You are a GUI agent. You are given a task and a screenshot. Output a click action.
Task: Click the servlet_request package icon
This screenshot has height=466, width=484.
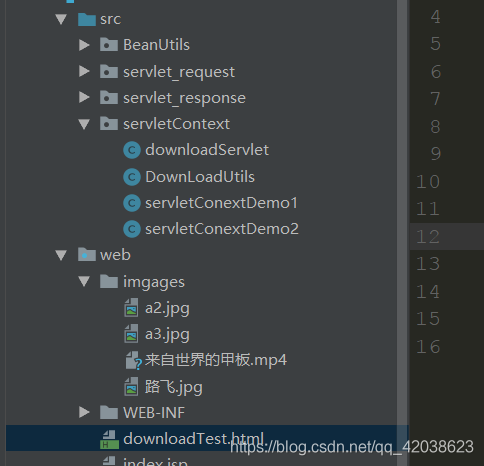[x=109, y=71]
